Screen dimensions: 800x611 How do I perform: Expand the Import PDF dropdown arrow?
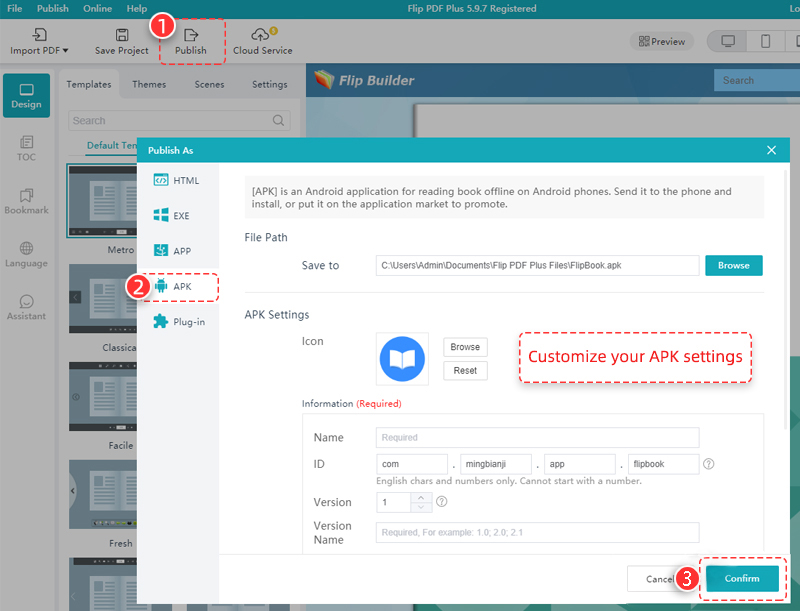66,50
